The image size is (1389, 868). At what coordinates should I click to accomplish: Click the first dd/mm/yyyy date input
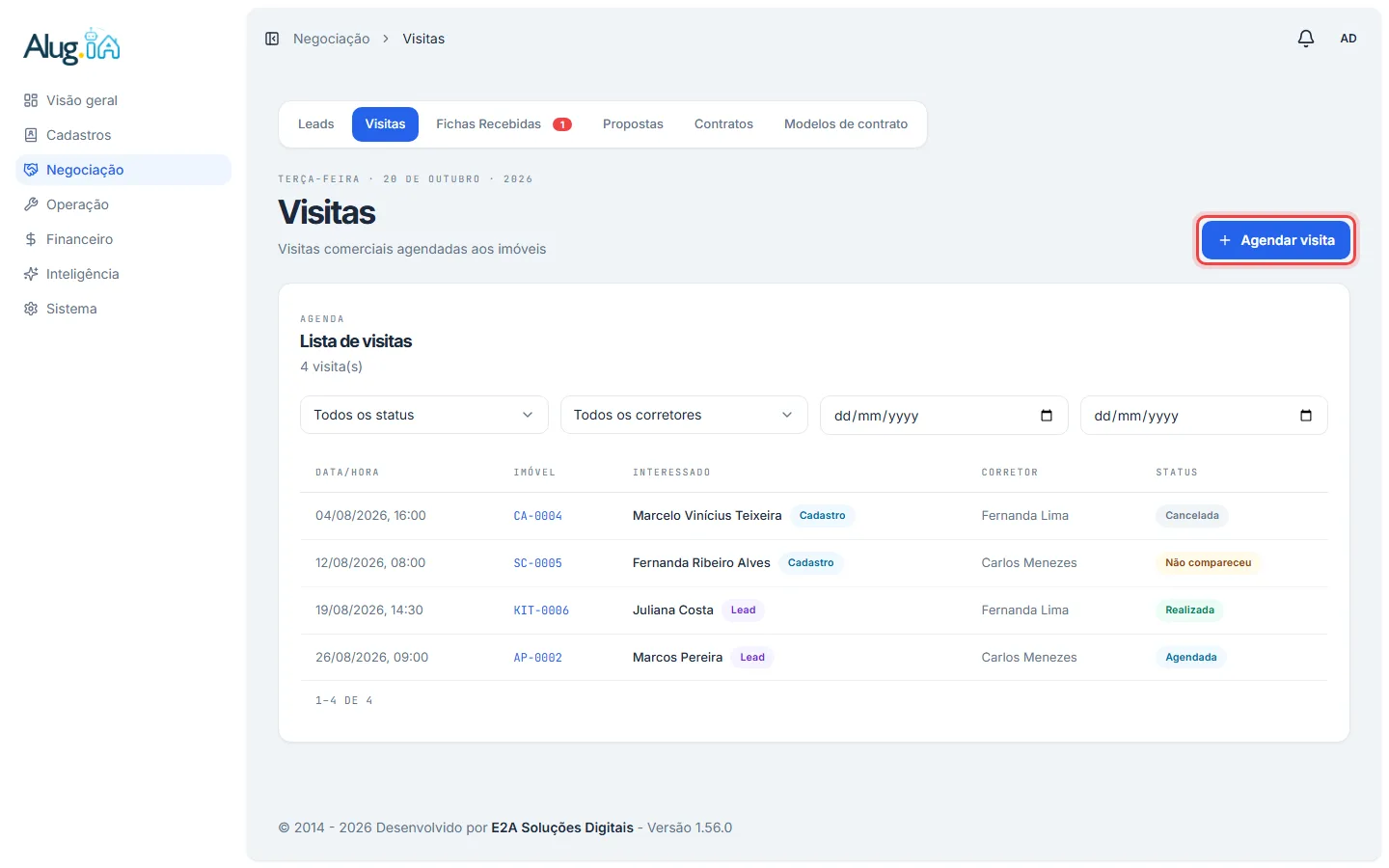(944, 416)
